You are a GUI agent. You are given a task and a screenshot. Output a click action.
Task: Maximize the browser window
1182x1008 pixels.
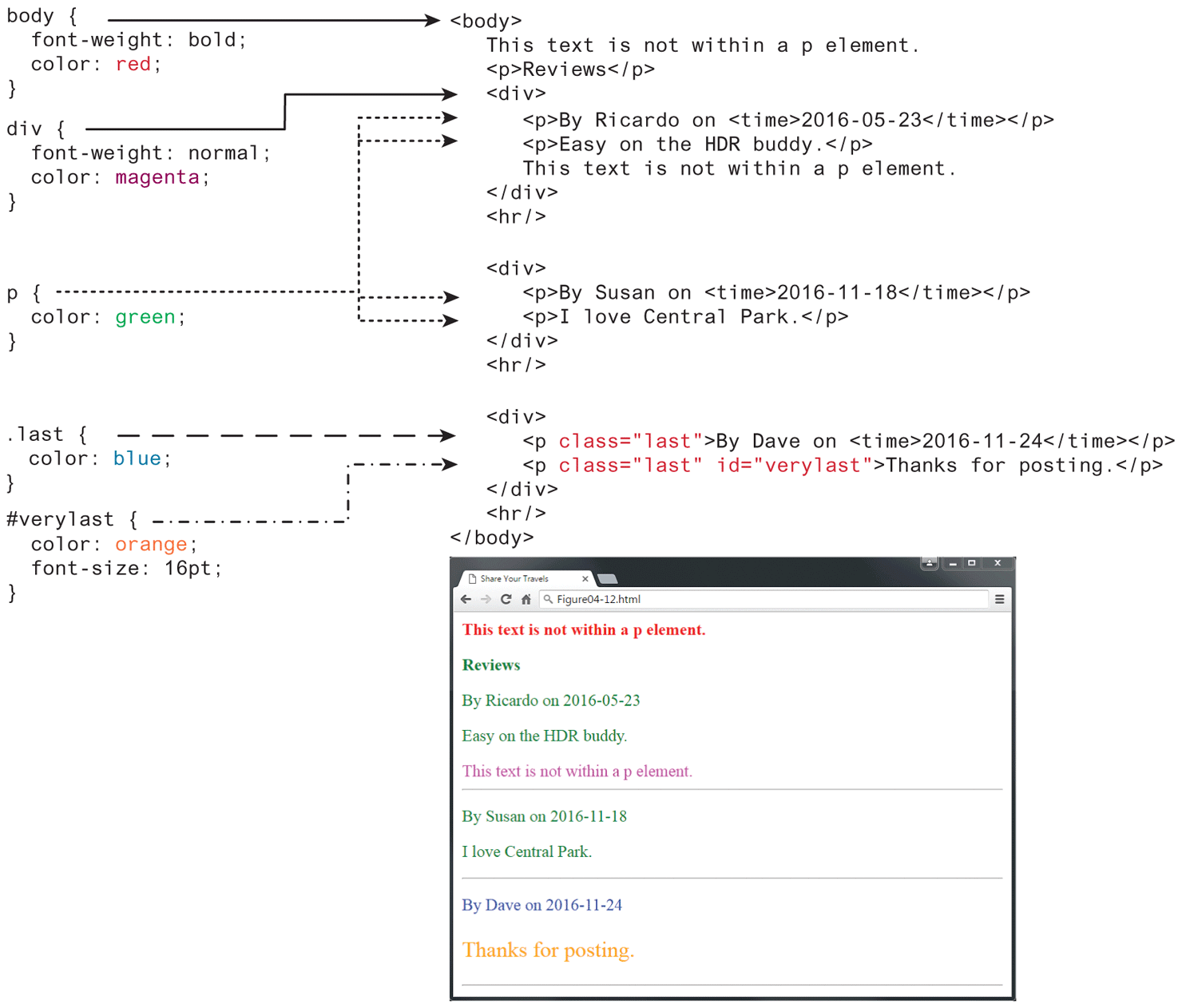pyautogui.click(x=972, y=563)
